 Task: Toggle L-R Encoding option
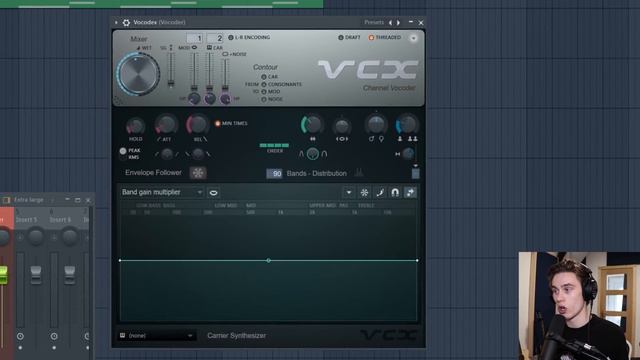pos(249,37)
